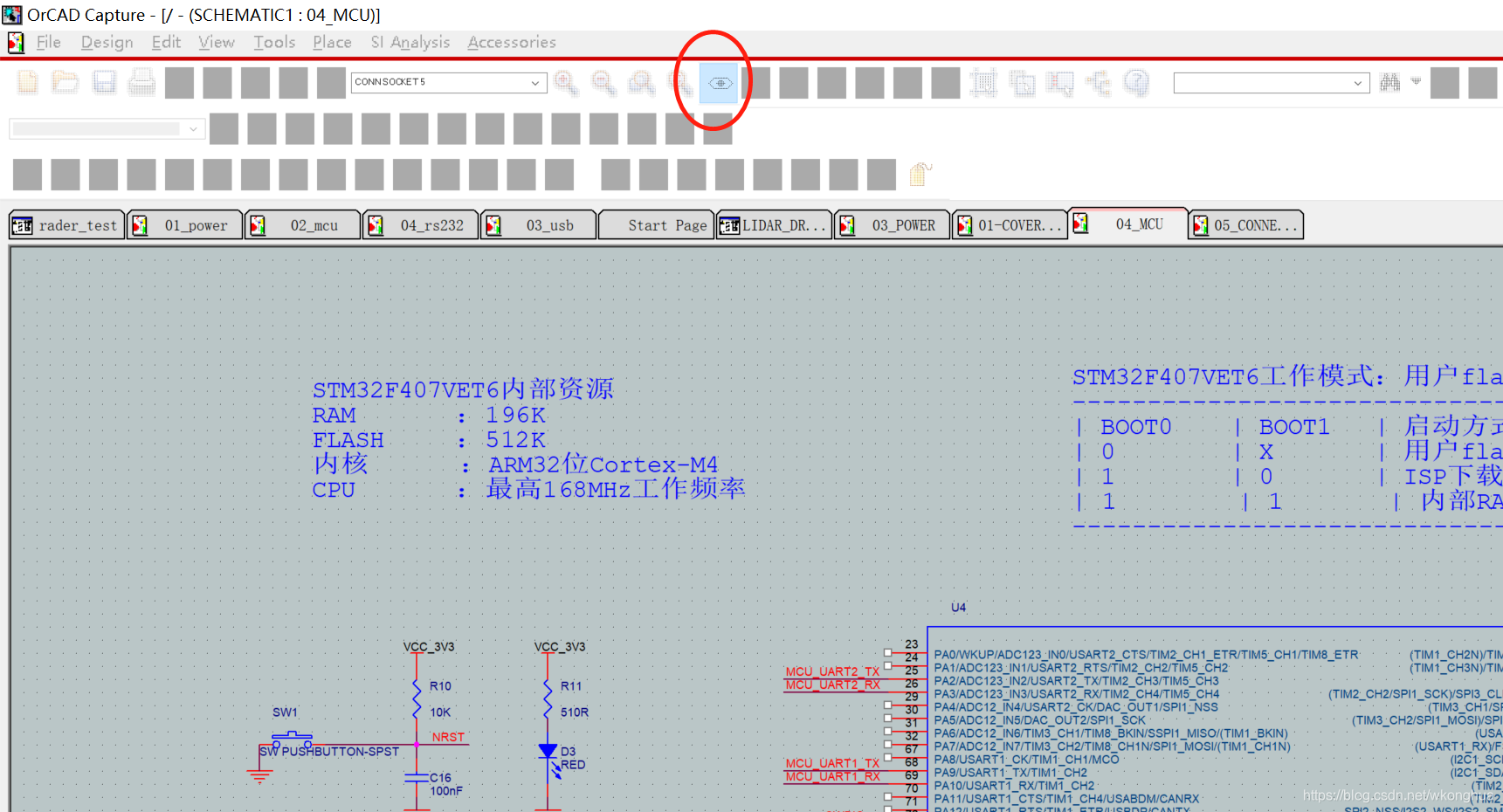Click the Zoom to Region magnifier icon

[x=642, y=83]
